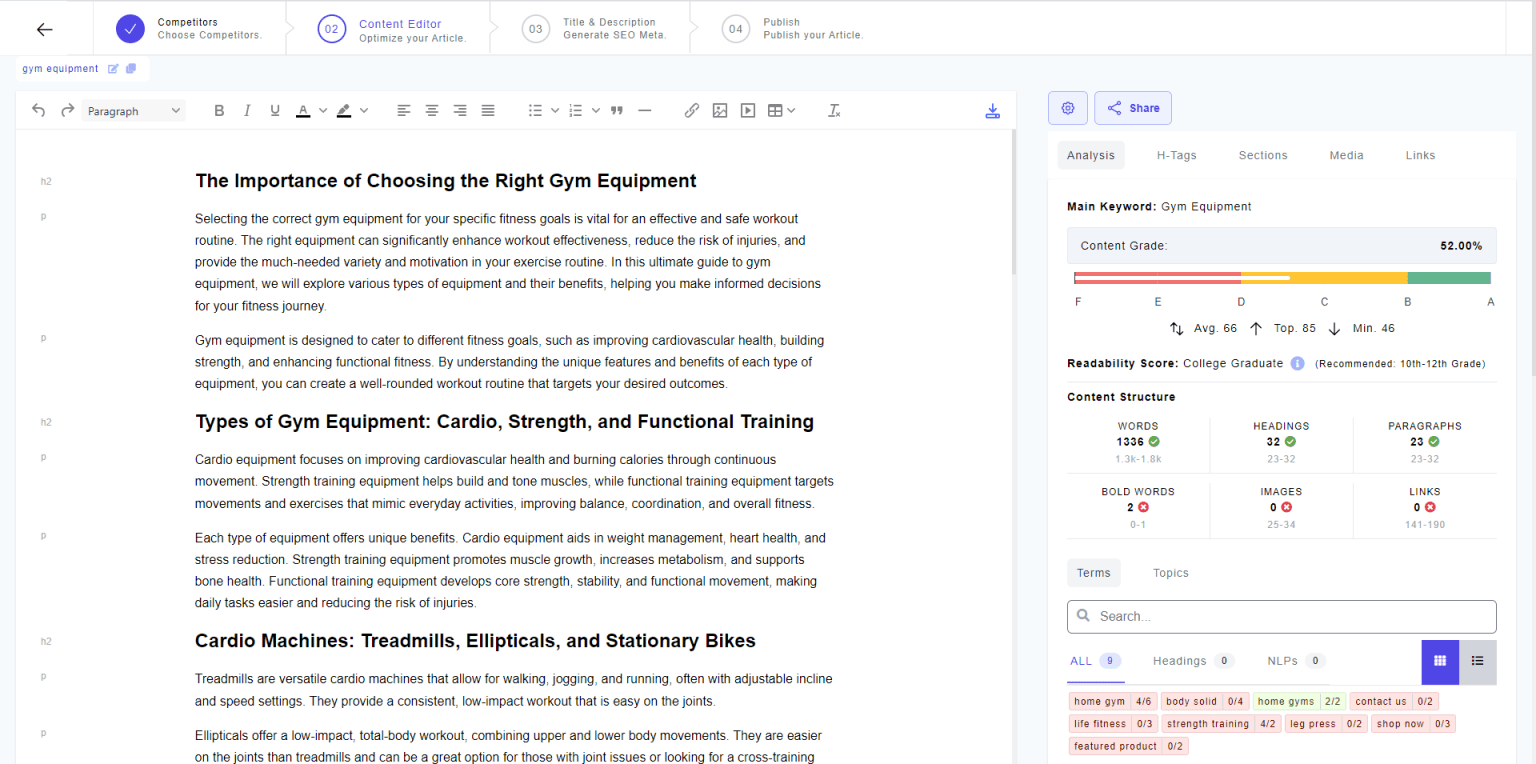Switch terms to list view
The width and height of the screenshot is (1536, 764).
tap(1477, 661)
